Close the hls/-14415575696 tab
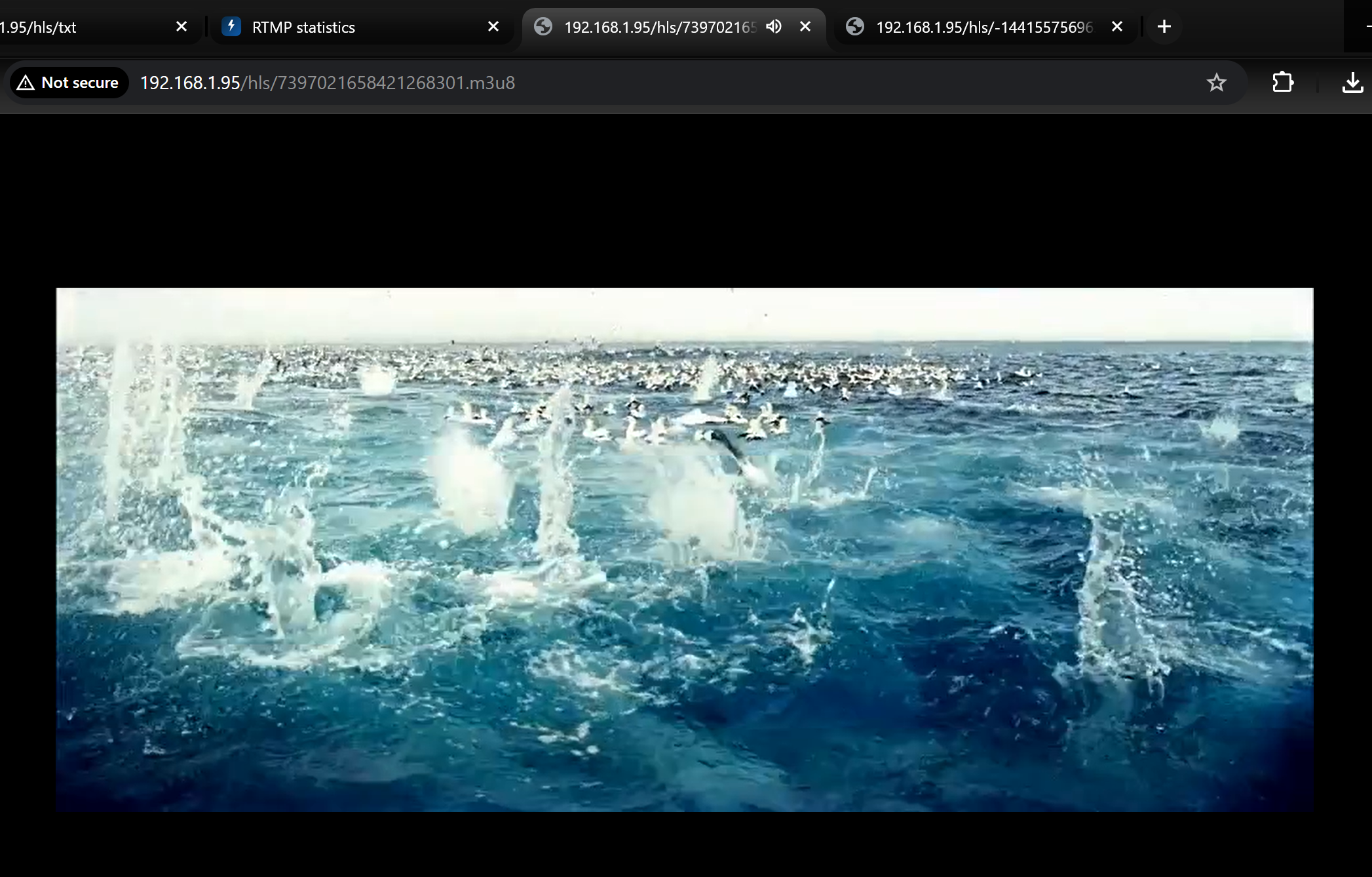 coord(1117,27)
